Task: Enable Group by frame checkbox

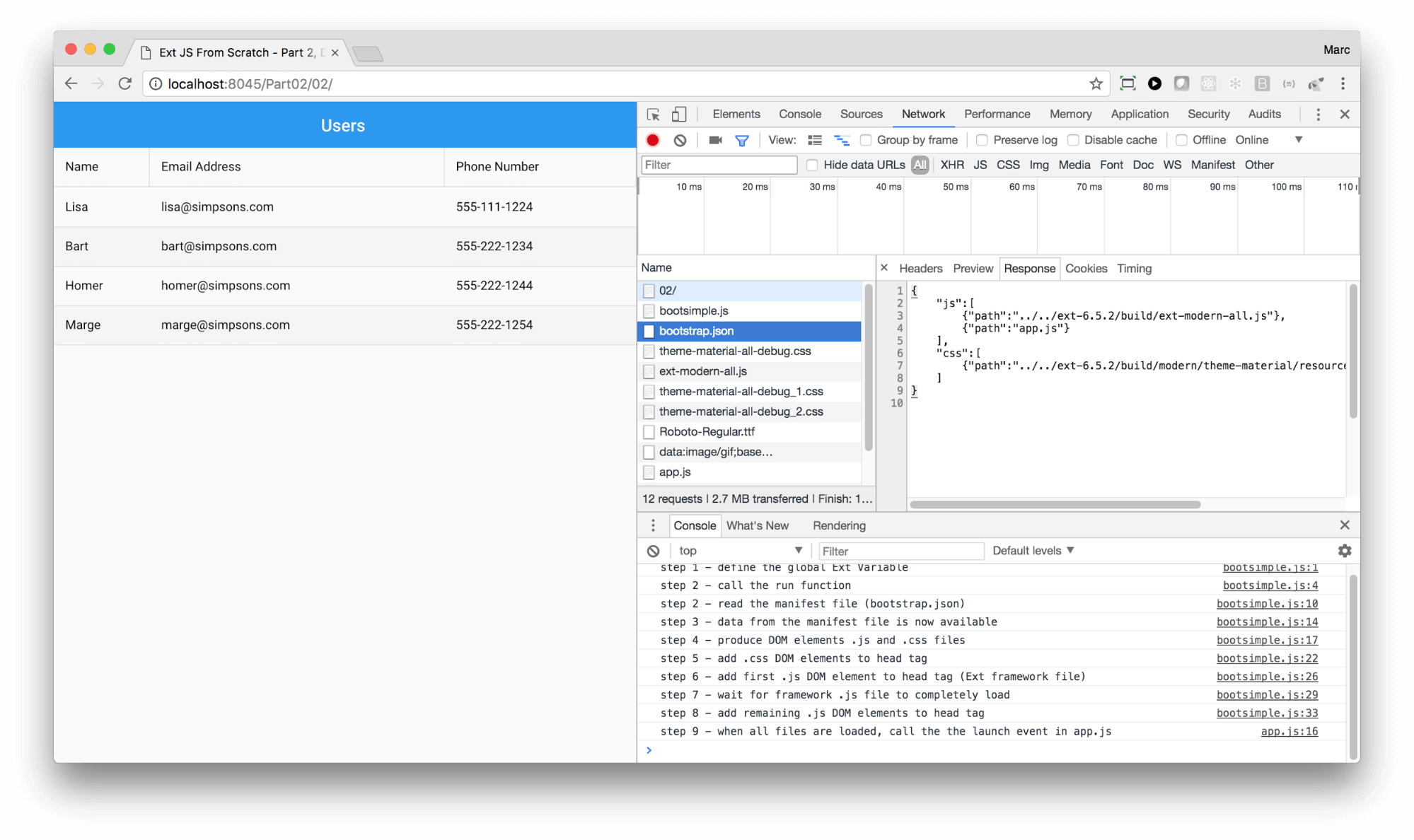Action: pyautogui.click(x=866, y=140)
